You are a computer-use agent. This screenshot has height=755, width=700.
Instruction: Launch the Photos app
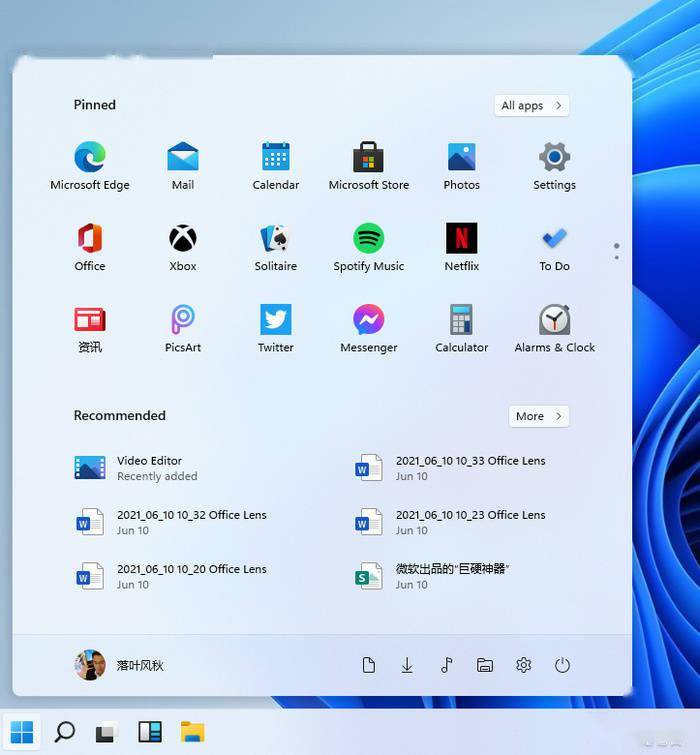(461, 166)
